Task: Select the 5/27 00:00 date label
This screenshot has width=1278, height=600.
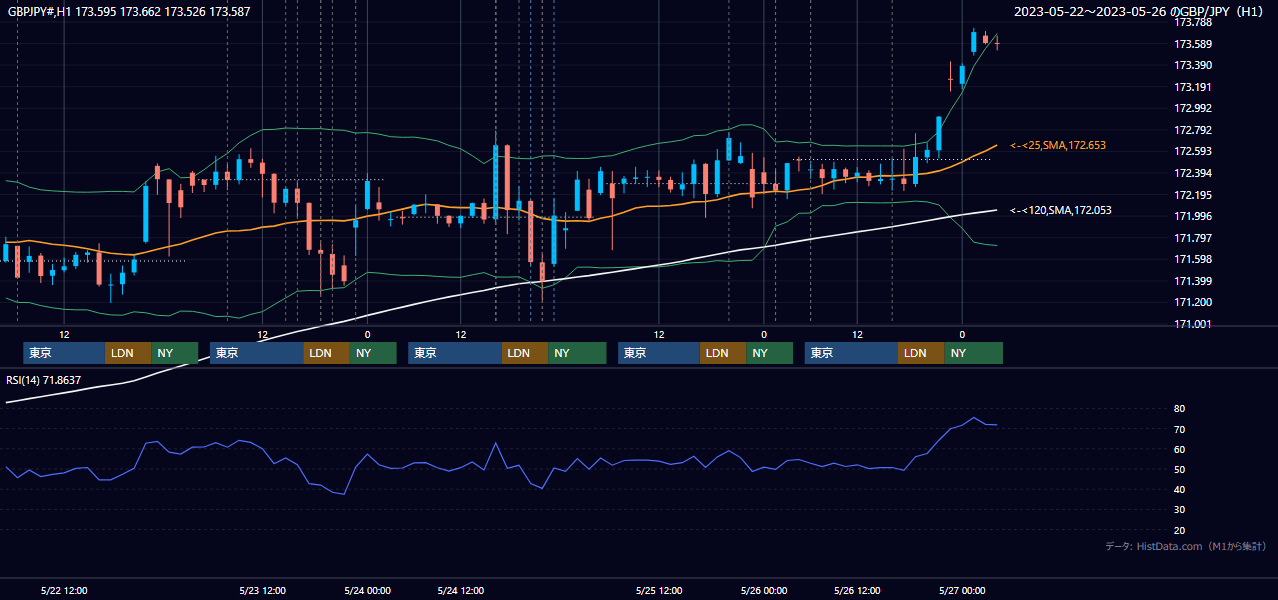Action: tap(962, 590)
